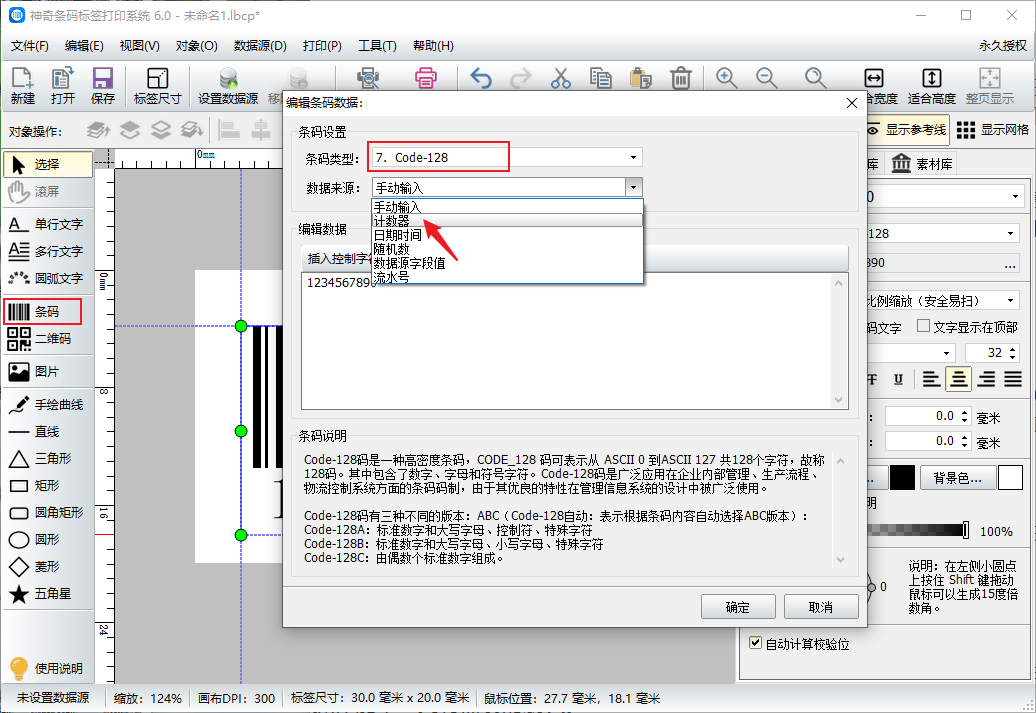Click the undo arrow icon
The height and width of the screenshot is (713, 1036).
[481, 78]
